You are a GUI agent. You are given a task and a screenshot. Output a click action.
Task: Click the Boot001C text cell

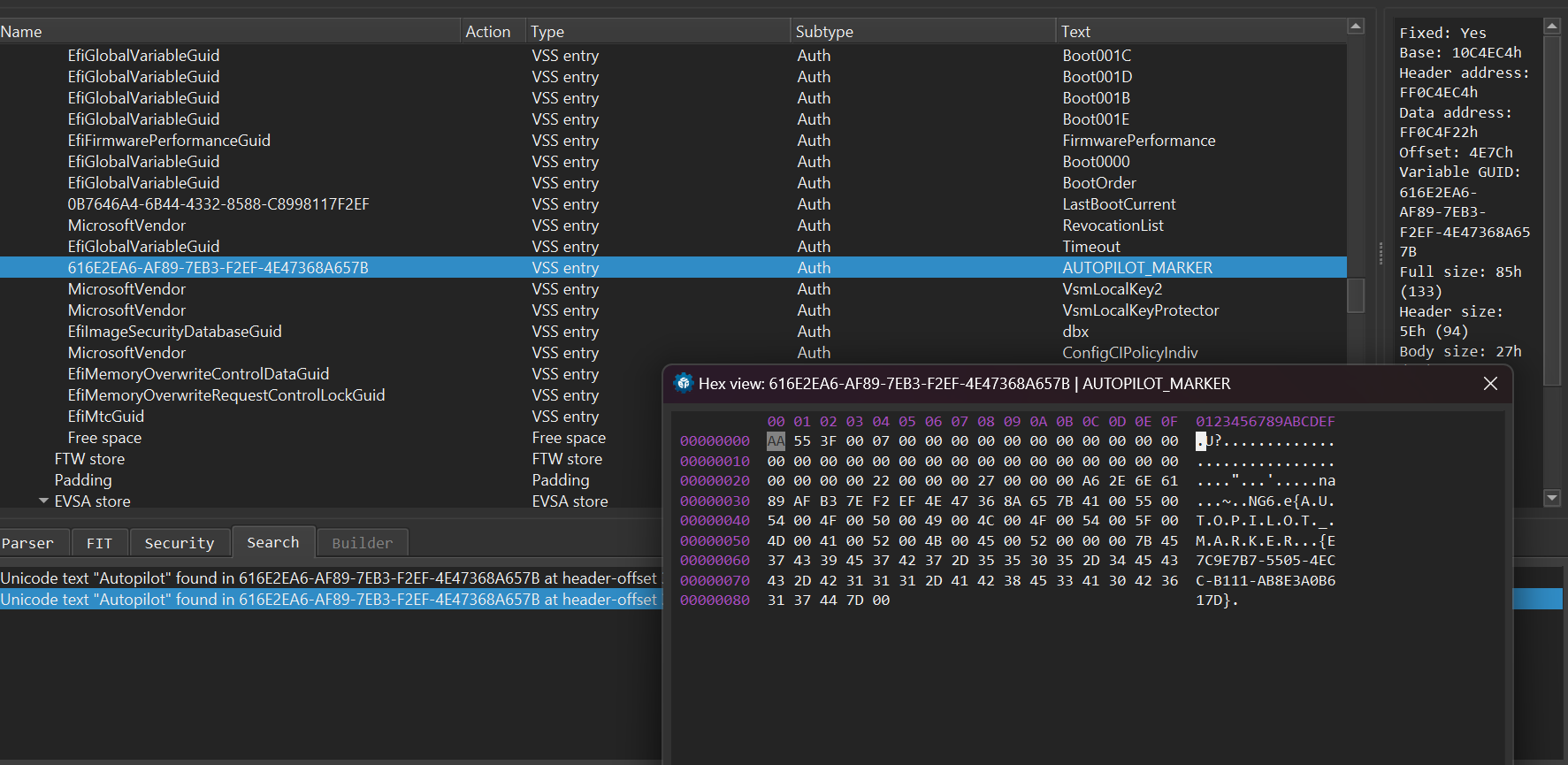(x=1097, y=55)
